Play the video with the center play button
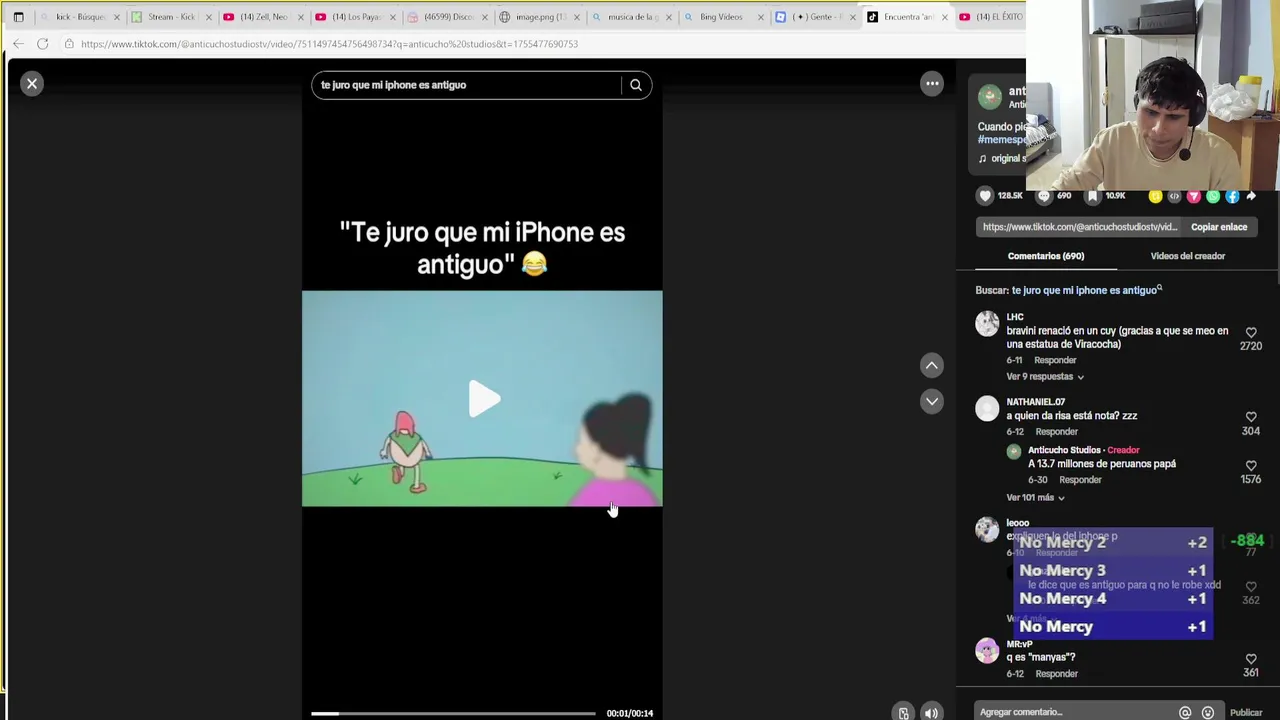This screenshot has width=1280, height=720. click(484, 399)
